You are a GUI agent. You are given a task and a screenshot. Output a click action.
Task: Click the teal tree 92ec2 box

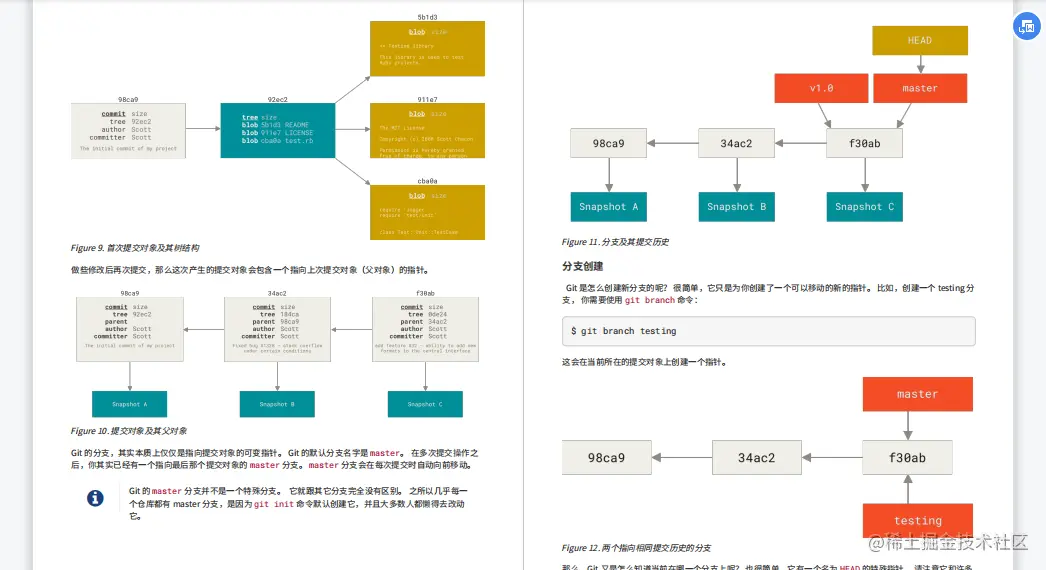point(278,130)
